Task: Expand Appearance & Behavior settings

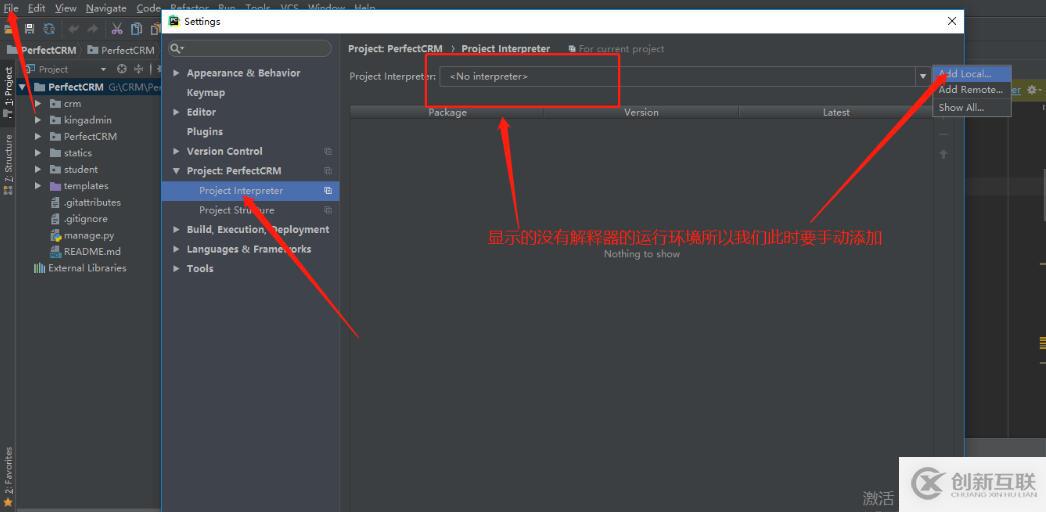Action: click(x=176, y=73)
